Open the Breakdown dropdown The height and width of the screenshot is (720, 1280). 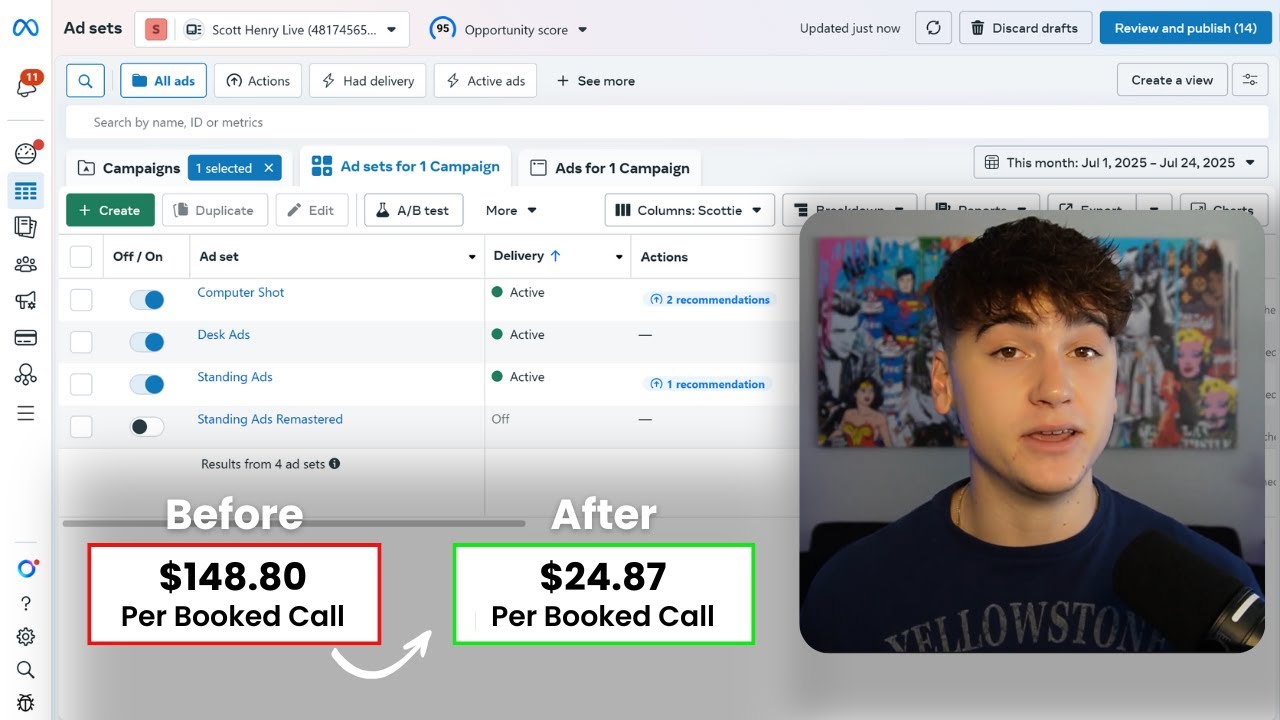click(x=849, y=210)
